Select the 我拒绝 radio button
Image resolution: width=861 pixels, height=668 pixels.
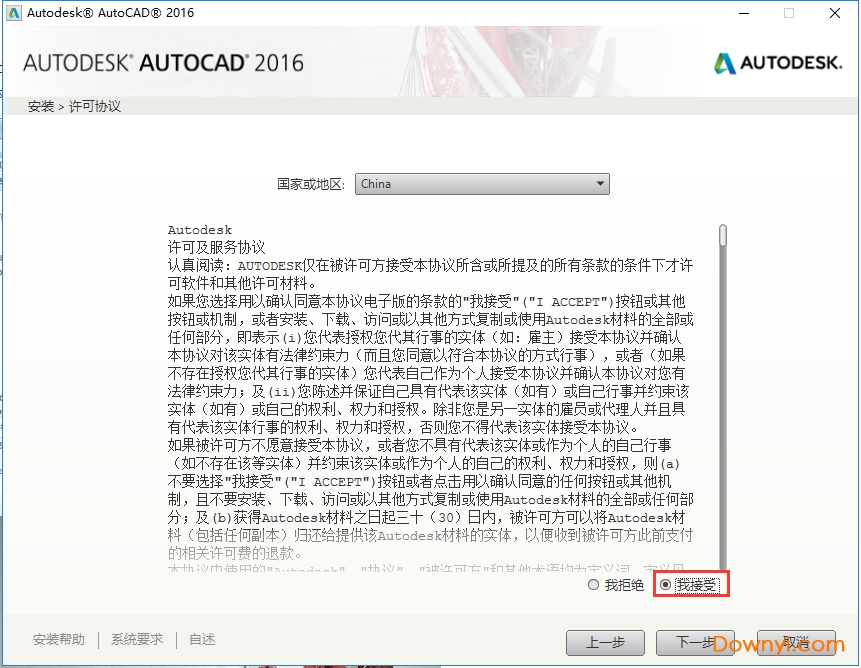click(x=593, y=586)
